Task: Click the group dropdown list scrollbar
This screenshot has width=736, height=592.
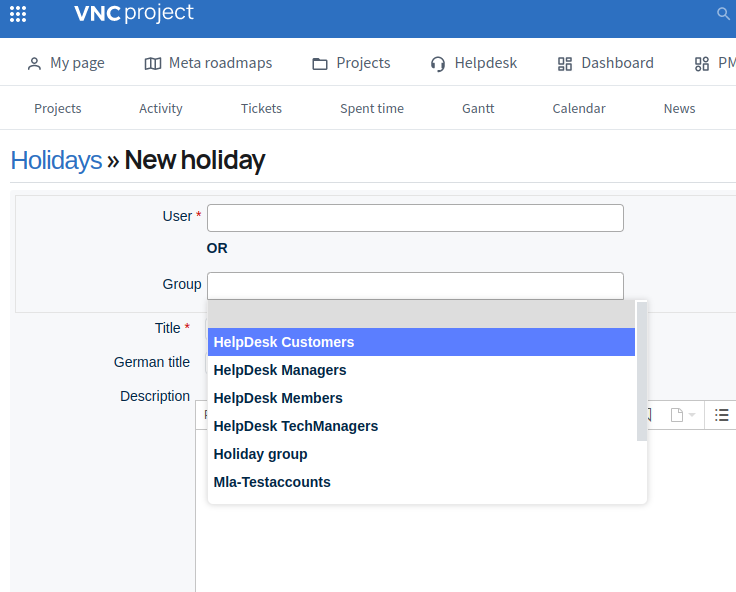Action: (641, 371)
